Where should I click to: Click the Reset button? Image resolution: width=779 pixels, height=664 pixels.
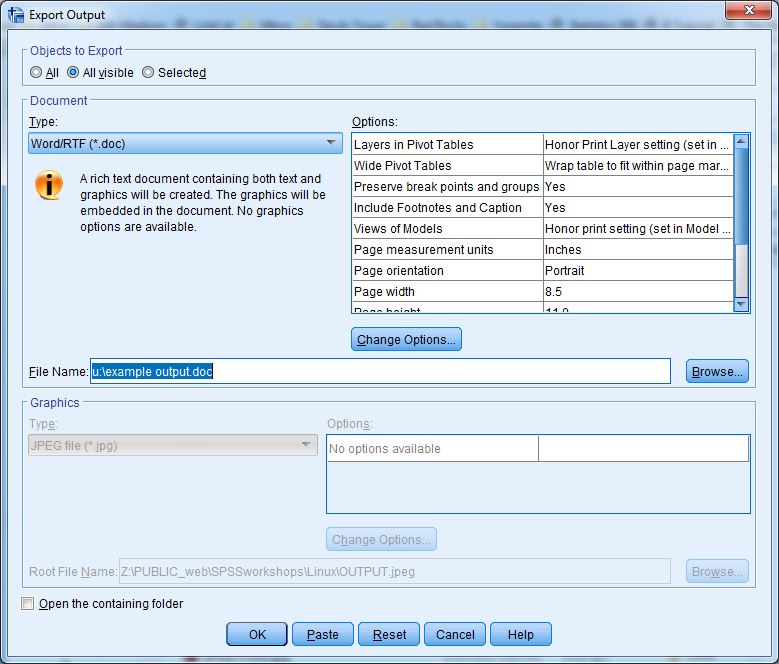pos(389,634)
